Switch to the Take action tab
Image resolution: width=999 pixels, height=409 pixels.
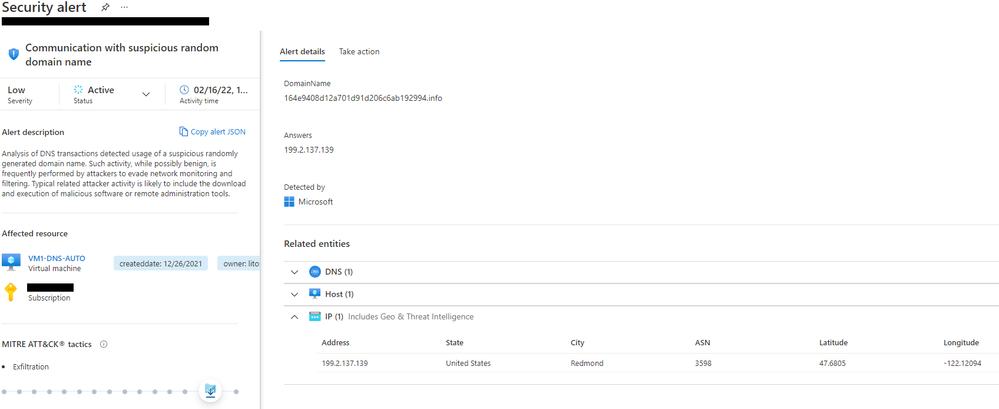(x=359, y=52)
